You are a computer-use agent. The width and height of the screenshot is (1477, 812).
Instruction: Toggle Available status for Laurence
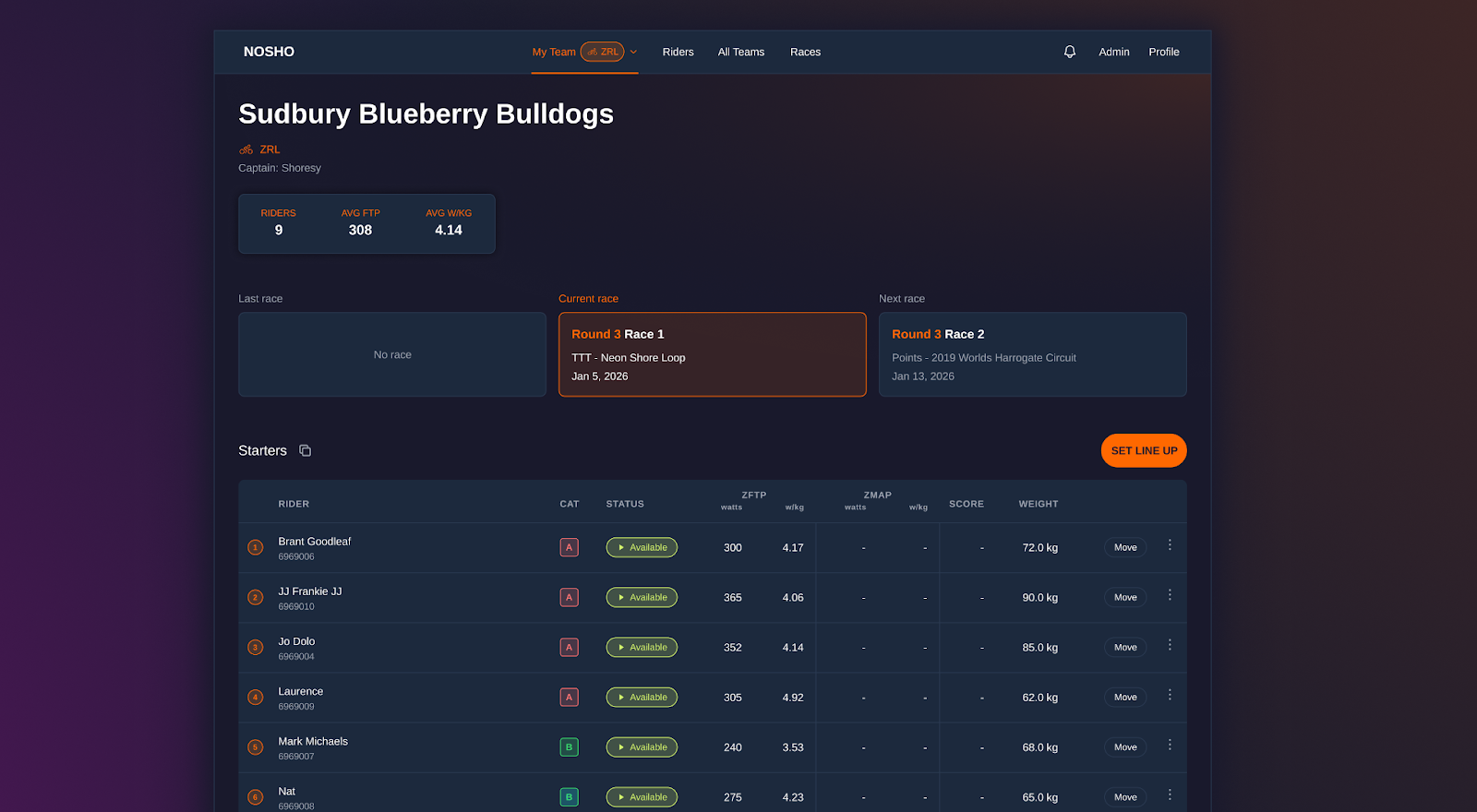[642, 698]
